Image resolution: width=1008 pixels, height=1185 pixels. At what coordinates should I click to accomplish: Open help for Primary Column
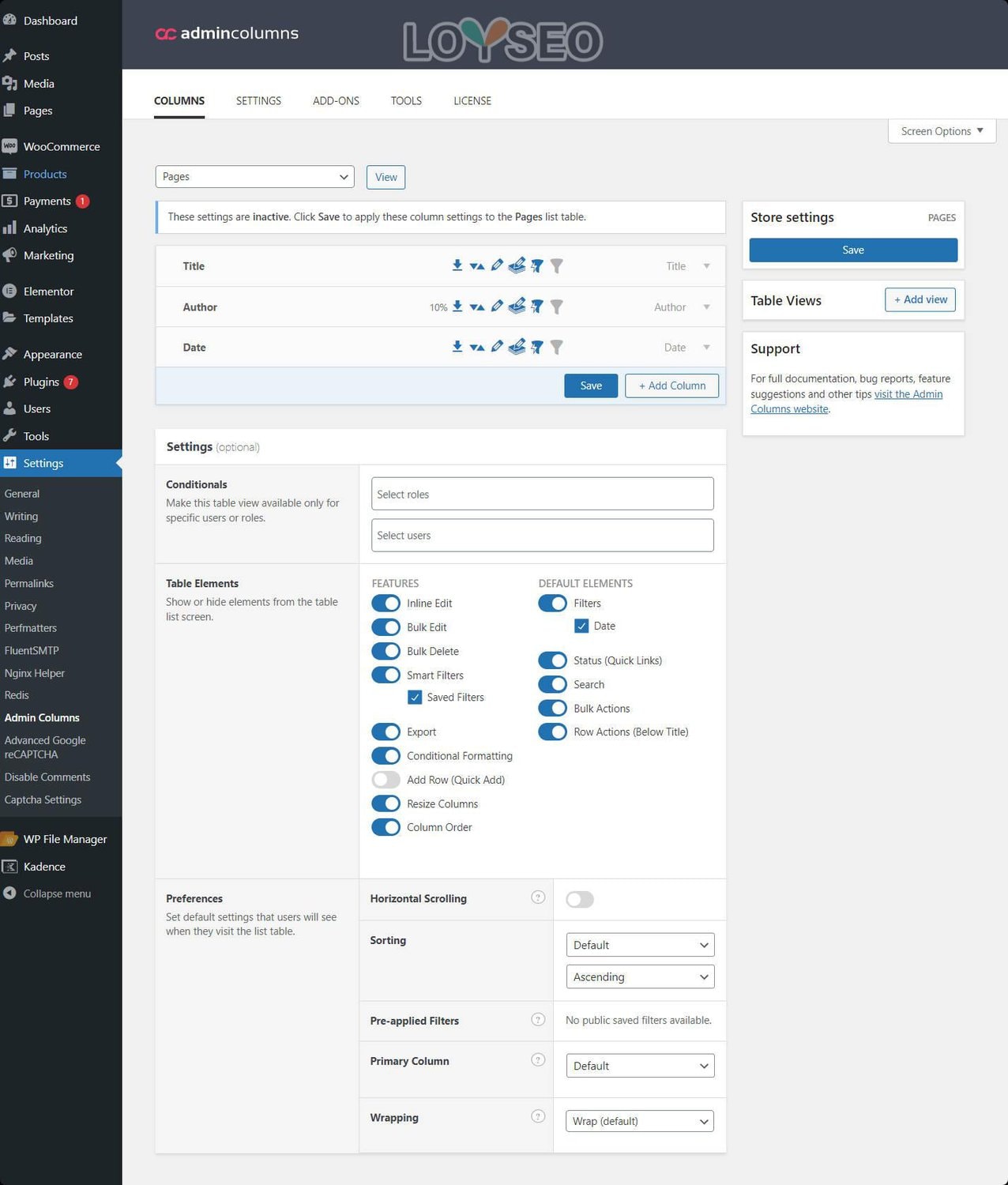pyautogui.click(x=538, y=1060)
